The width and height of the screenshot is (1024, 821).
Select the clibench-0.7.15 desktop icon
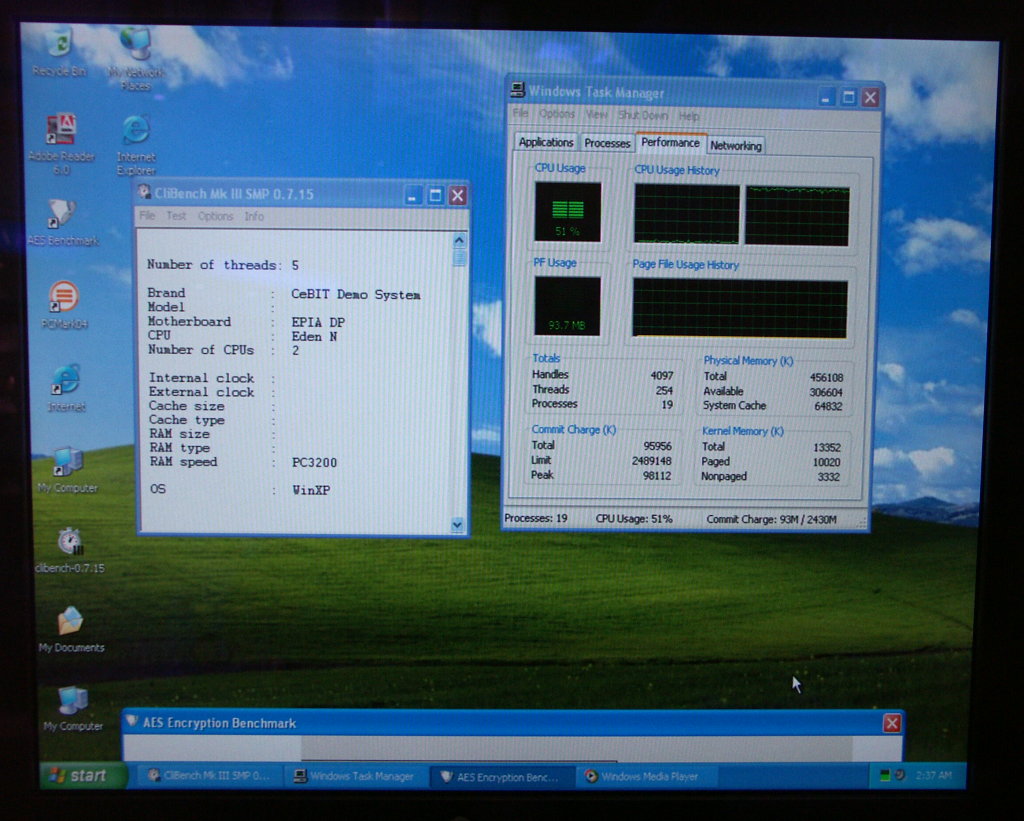click(x=69, y=550)
